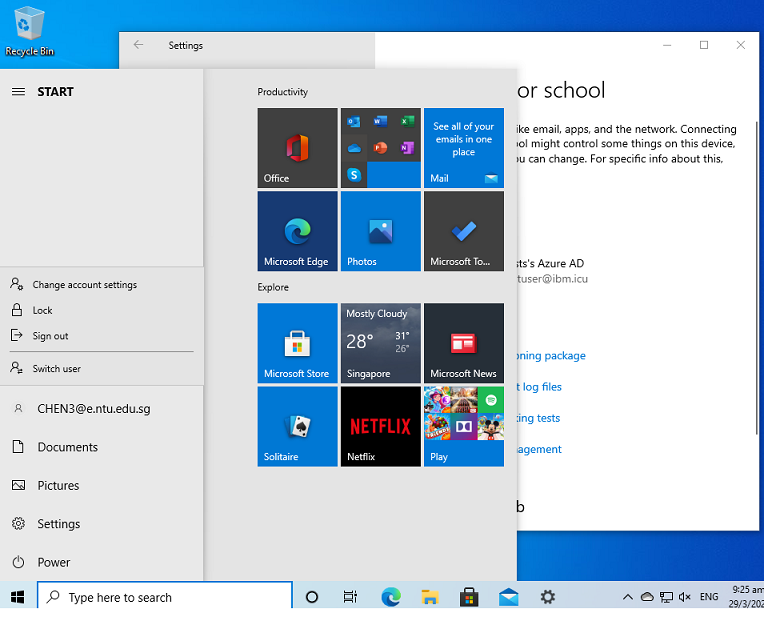Open the Microsoft Store tile
764x641 pixels.
[x=297, y=343]
